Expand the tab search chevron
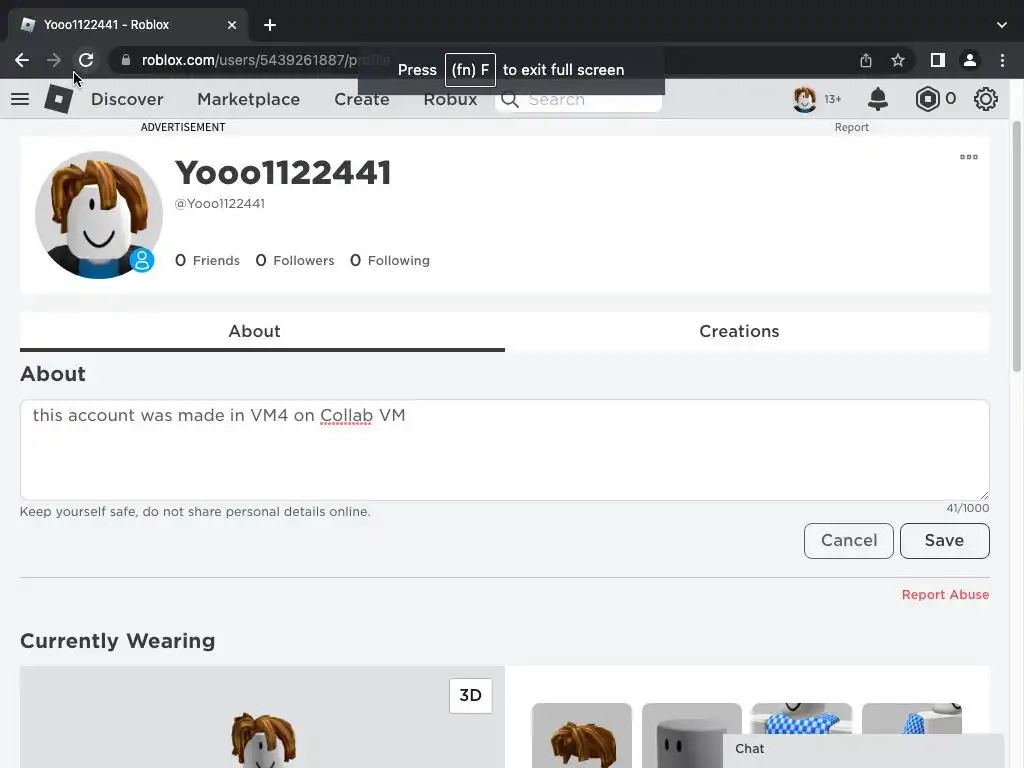The width and height of the screenshot is (1024, 768). [1002, 25]
